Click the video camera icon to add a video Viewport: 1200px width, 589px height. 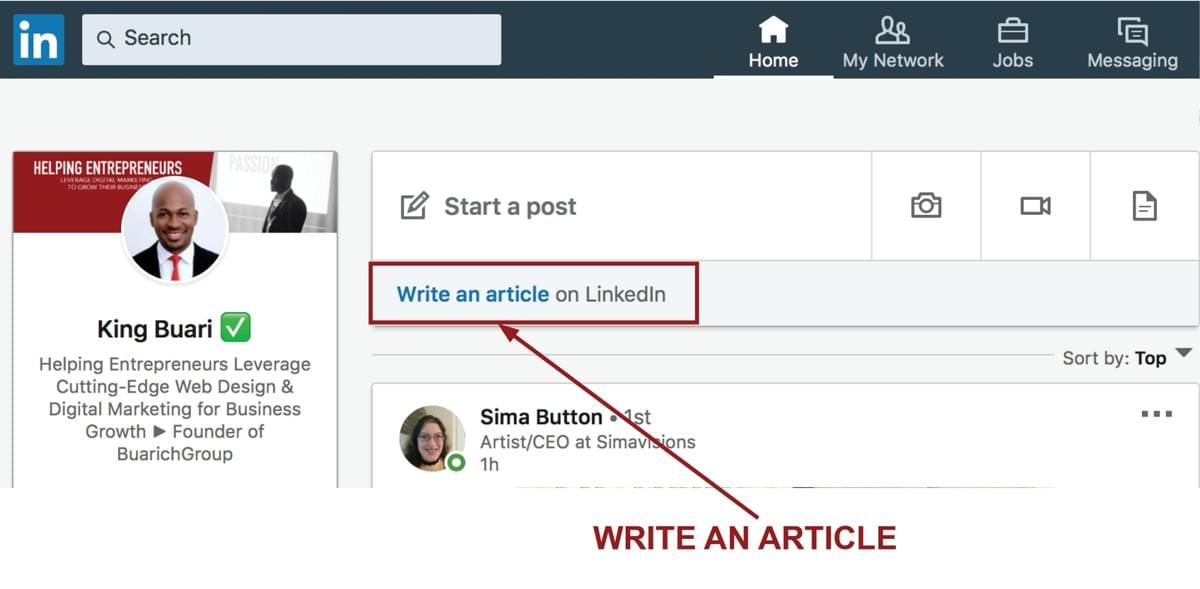1035,206
